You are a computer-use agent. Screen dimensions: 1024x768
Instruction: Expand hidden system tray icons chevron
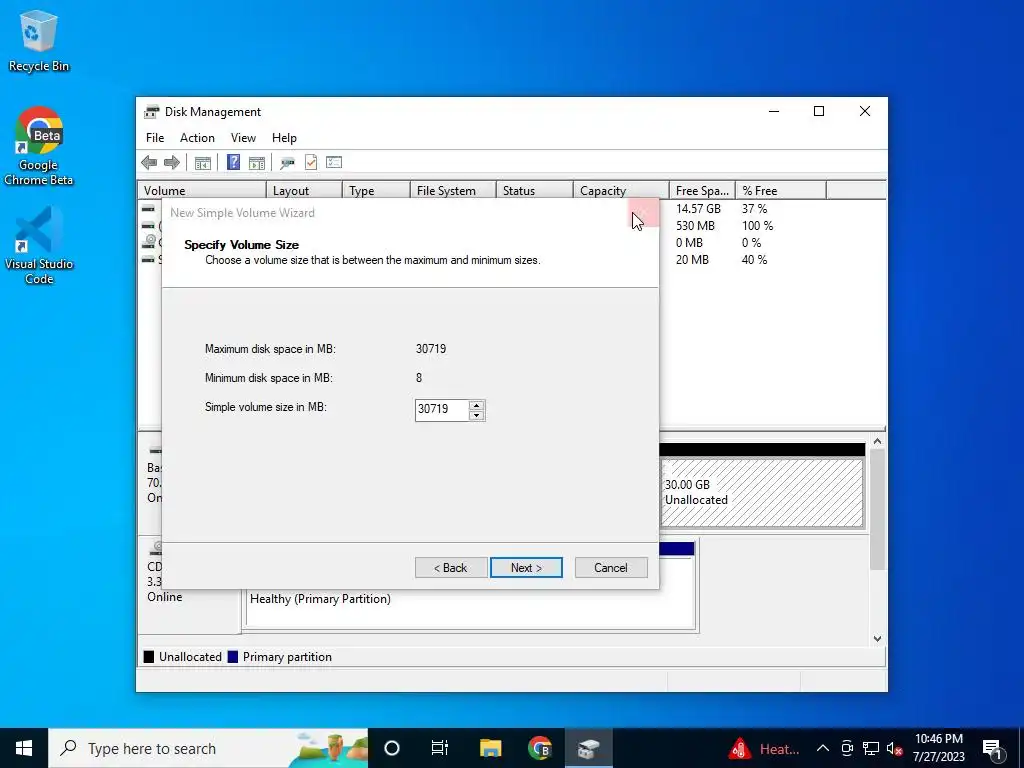(x=823, y=748)
